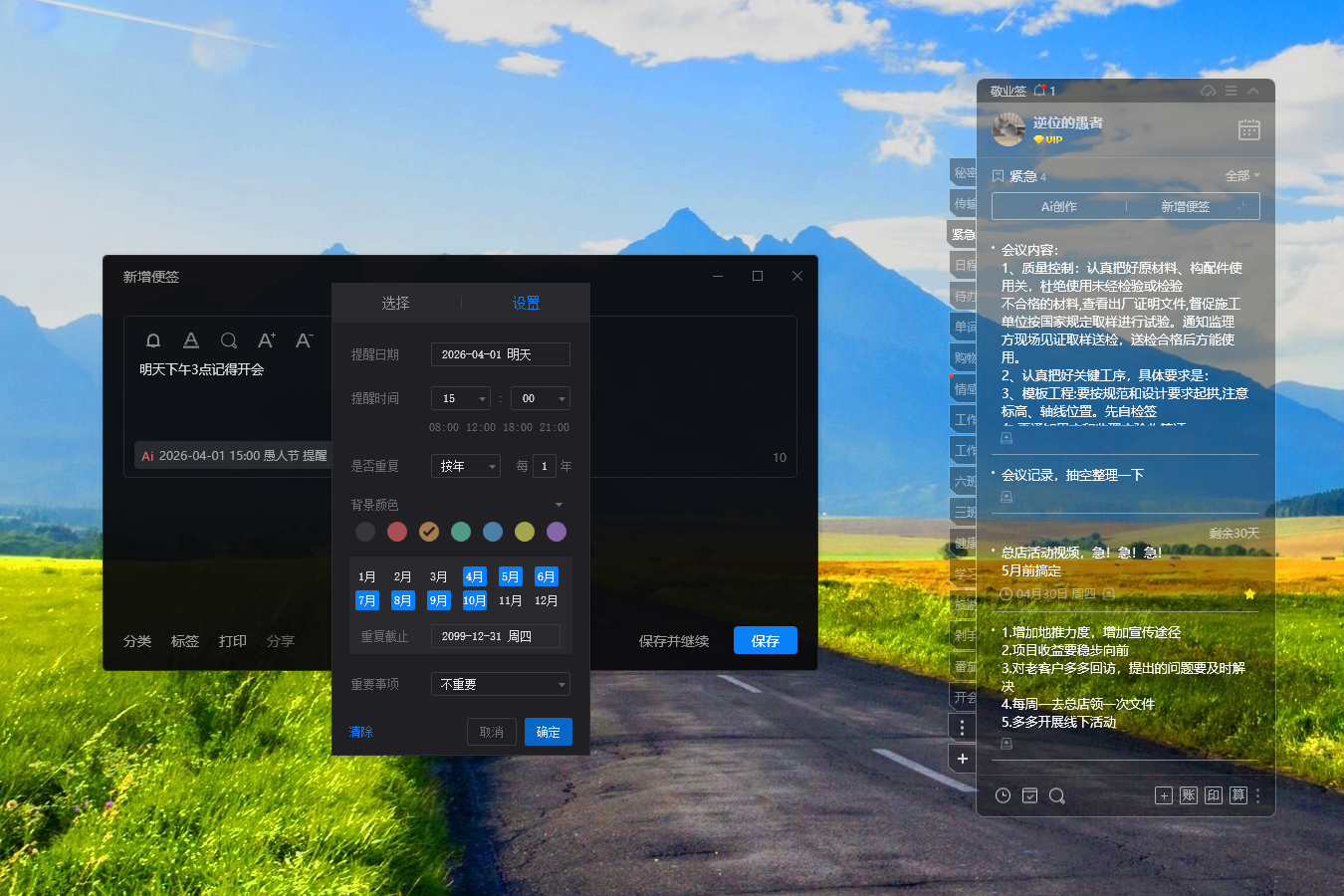Toggle the 4月 month for yearly repeat
The image size is (1344, 896).
pos(475,575)
